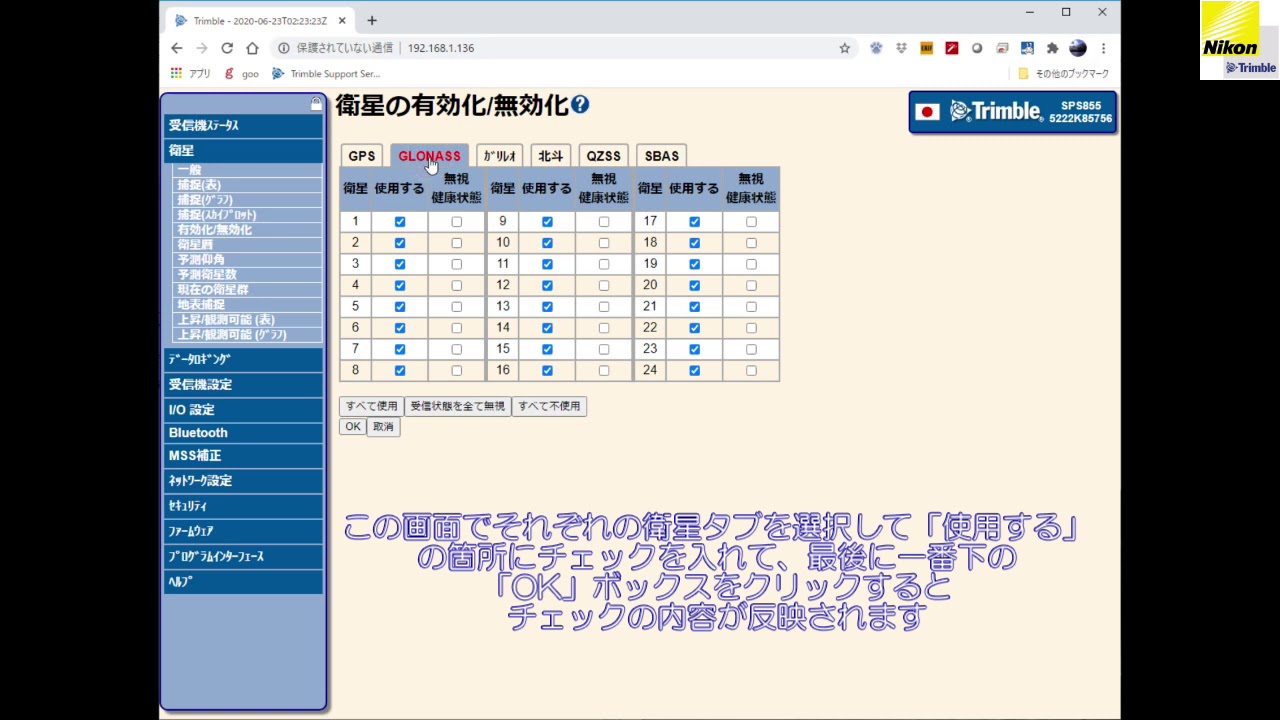Click the site security info icon

coord(284,48)
